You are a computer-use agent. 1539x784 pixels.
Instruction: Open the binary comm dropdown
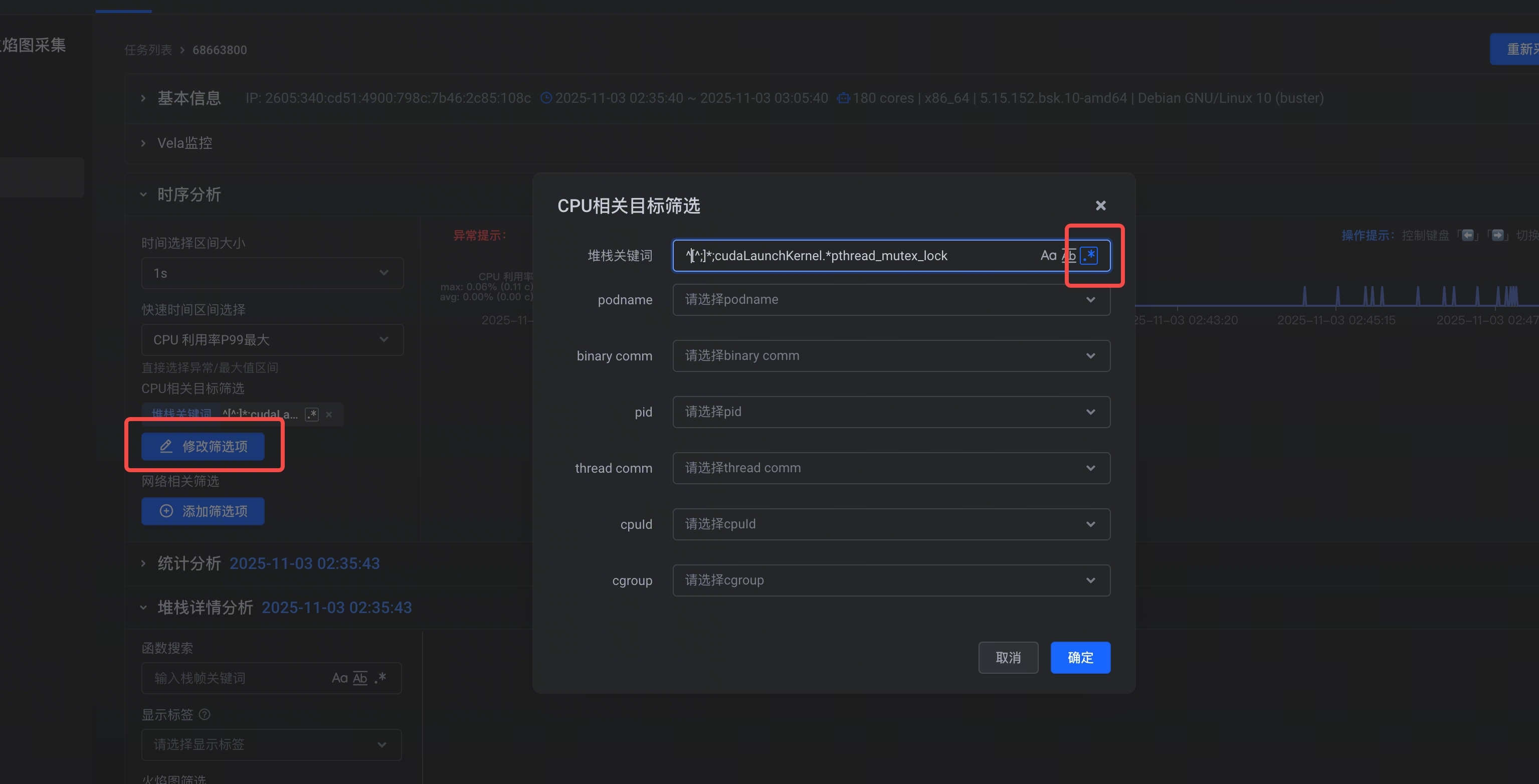click(891, 355)
